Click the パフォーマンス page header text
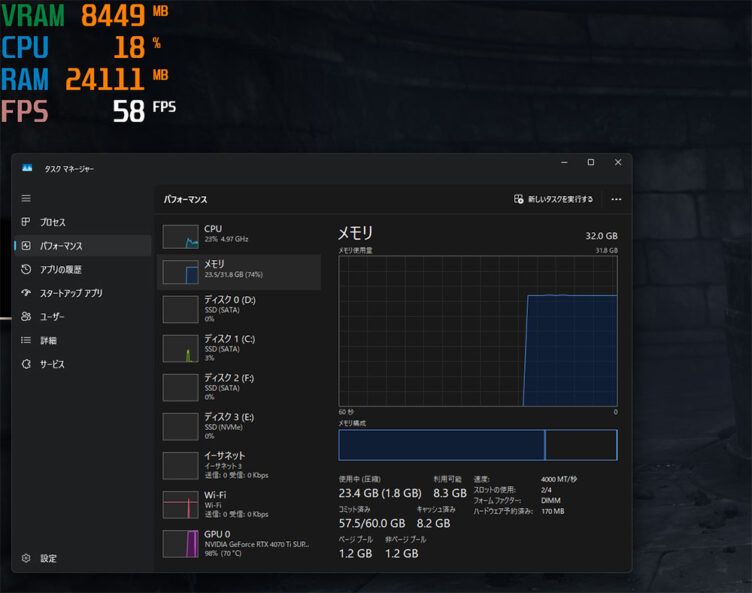The height and width of the screenshot is (593, 752). (x=185, y=199)
